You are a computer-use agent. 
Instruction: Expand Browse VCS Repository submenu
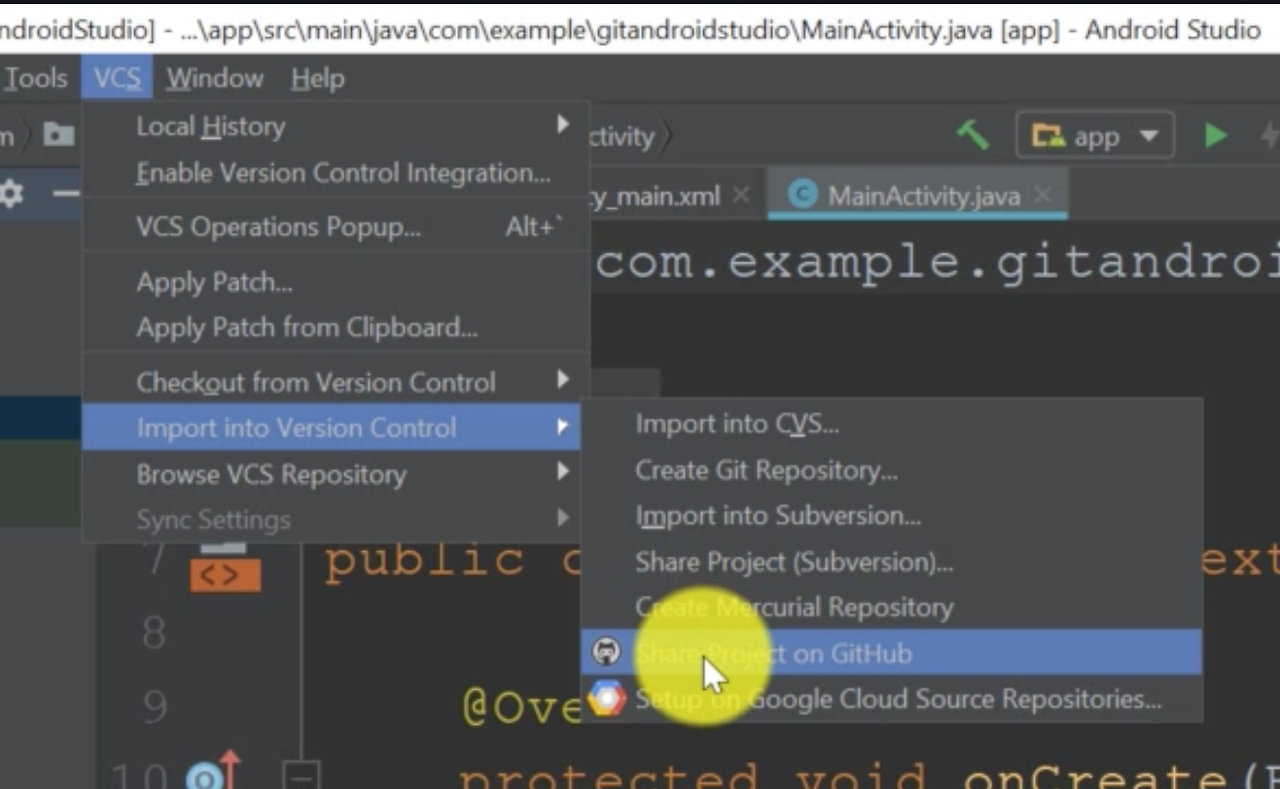point(331,474)
